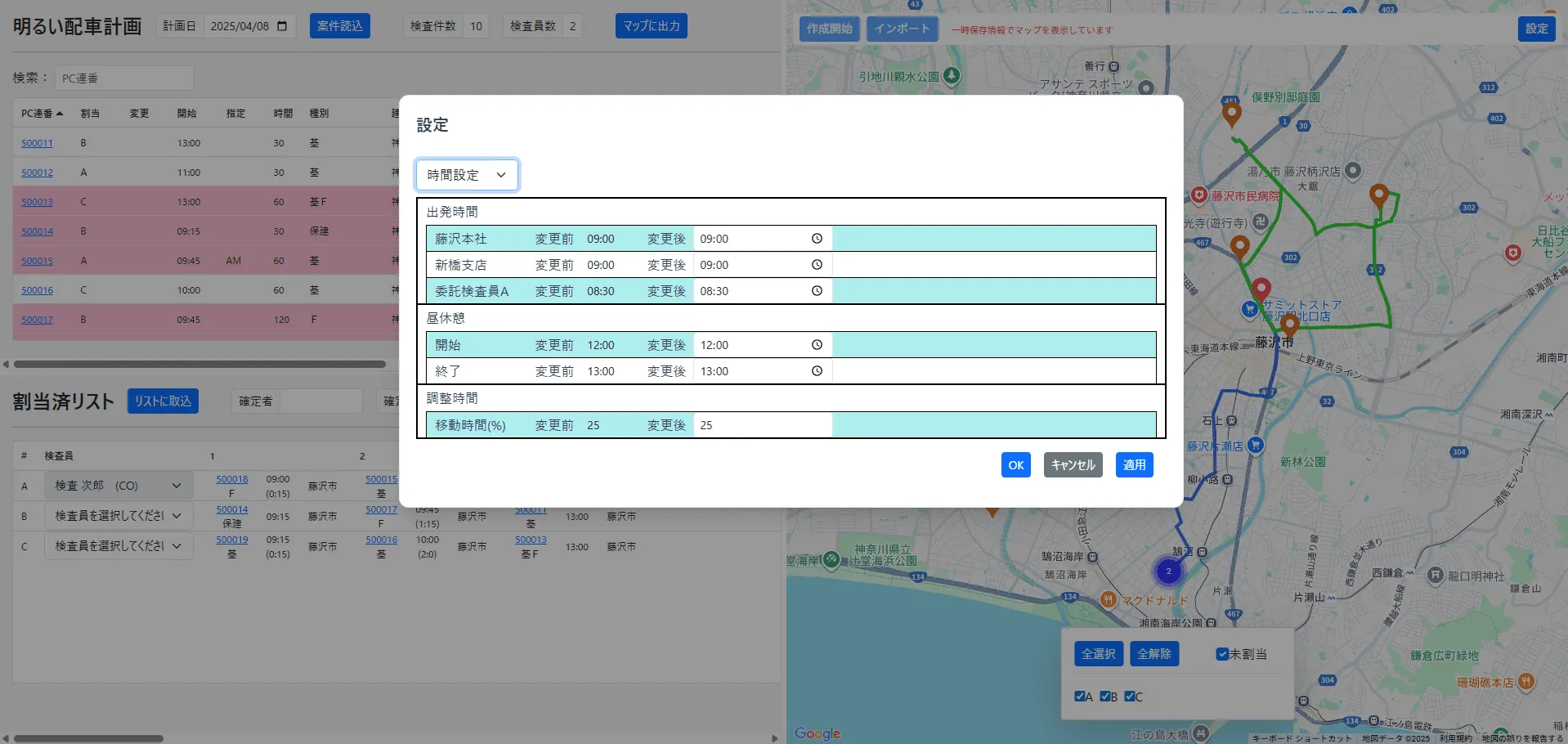Click the マクドナルド restaurant map pin
The height and width of the screenshot is (744, 1568).
(x=1108, y=599)
